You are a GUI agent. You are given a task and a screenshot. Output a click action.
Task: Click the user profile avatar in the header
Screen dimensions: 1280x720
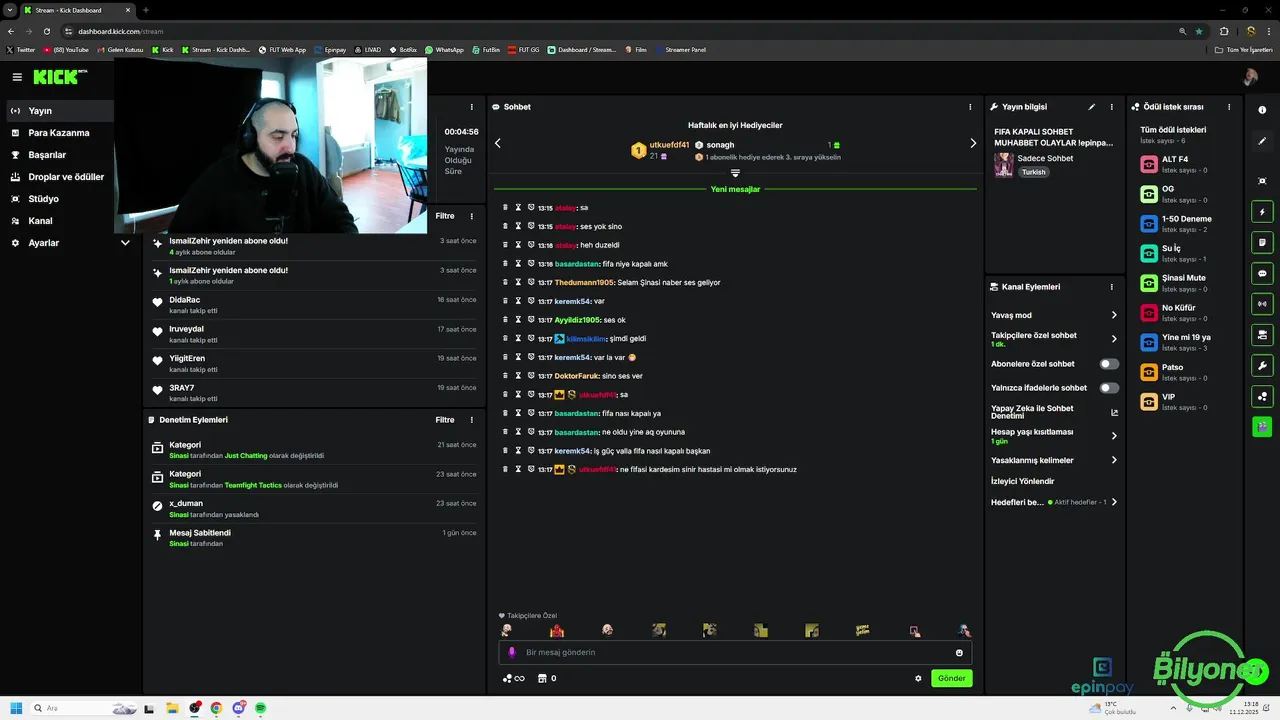[x=1250, y=77]
